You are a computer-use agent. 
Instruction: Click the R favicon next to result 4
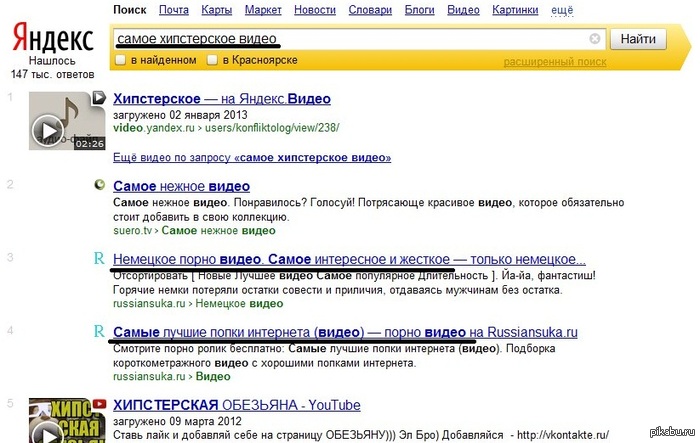coord(98,330)
